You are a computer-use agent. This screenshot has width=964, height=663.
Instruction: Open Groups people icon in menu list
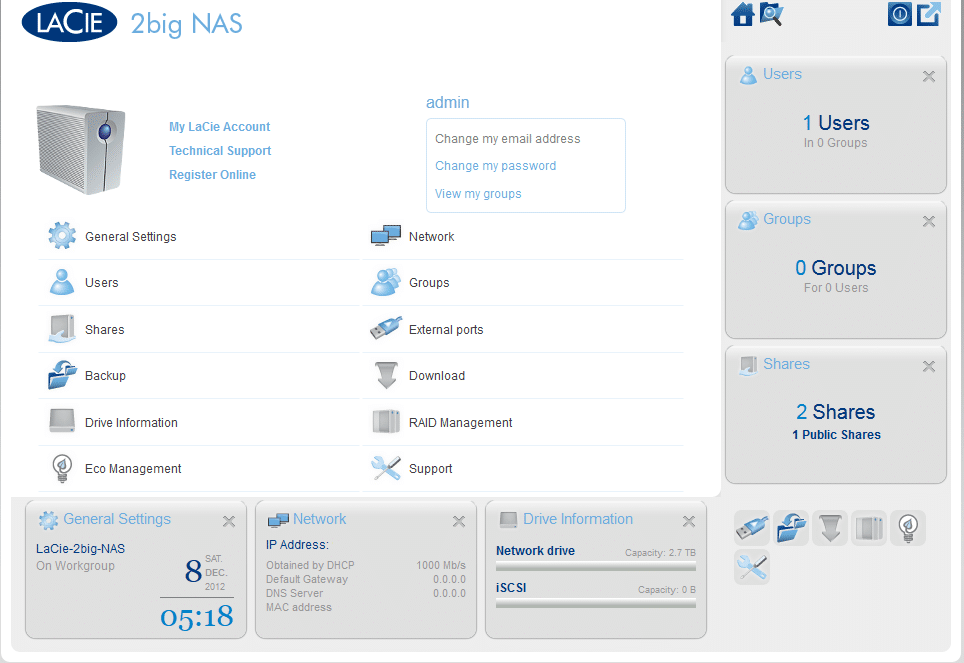pyautogui.click(x=385, y=282)
